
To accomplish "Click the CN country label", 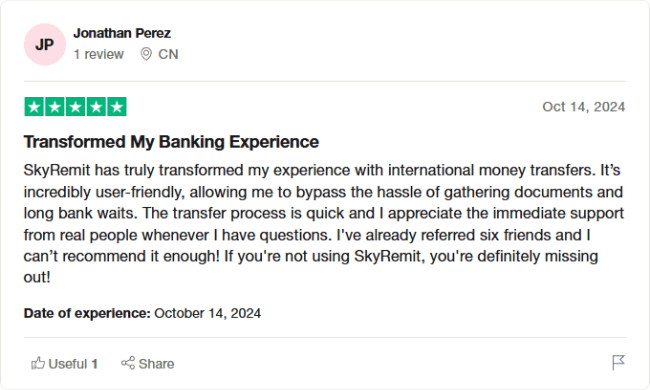I will 168,54.
